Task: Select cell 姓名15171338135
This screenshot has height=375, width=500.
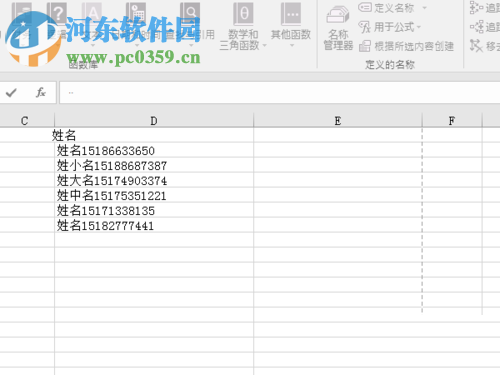Action: coord(154,210)
